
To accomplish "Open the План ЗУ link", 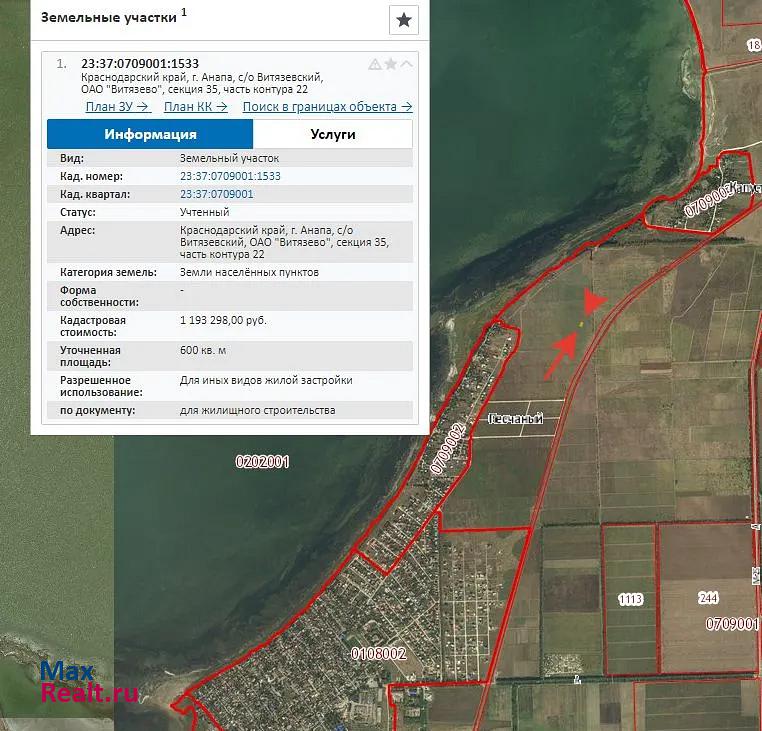I will tap(118, 106).
